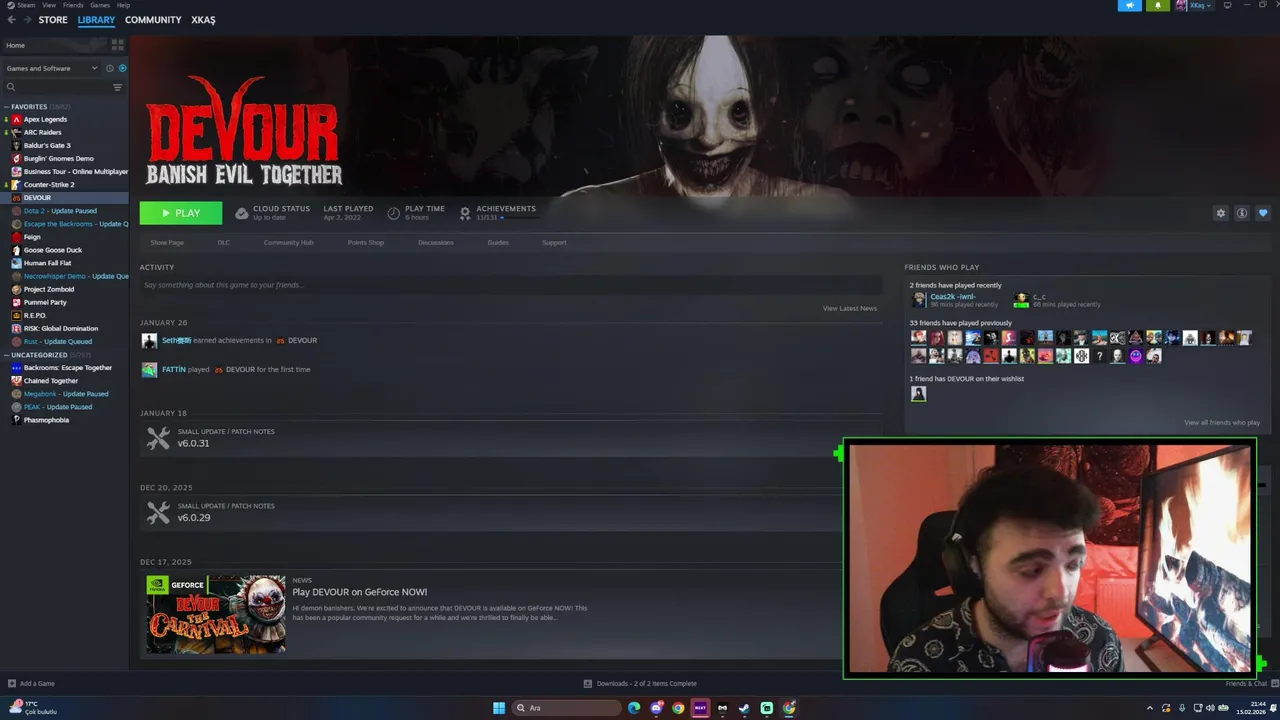Image resolution: width=1280 pixels, height=720 pixels.
Task: Open the Friends menu
Action: click(x=73, y=5)
